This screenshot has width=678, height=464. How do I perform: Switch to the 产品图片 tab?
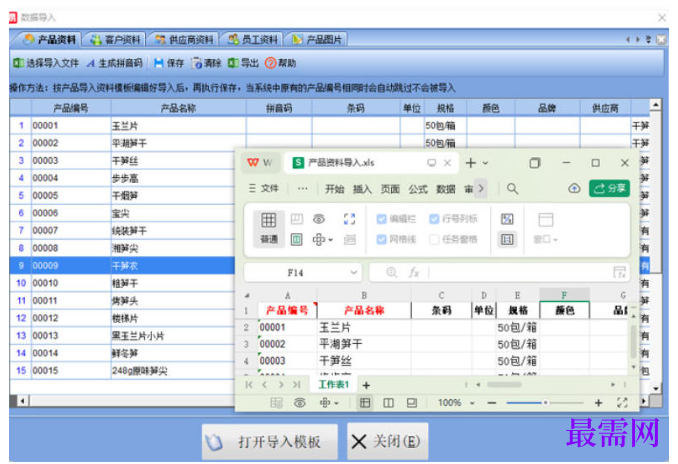317,40
